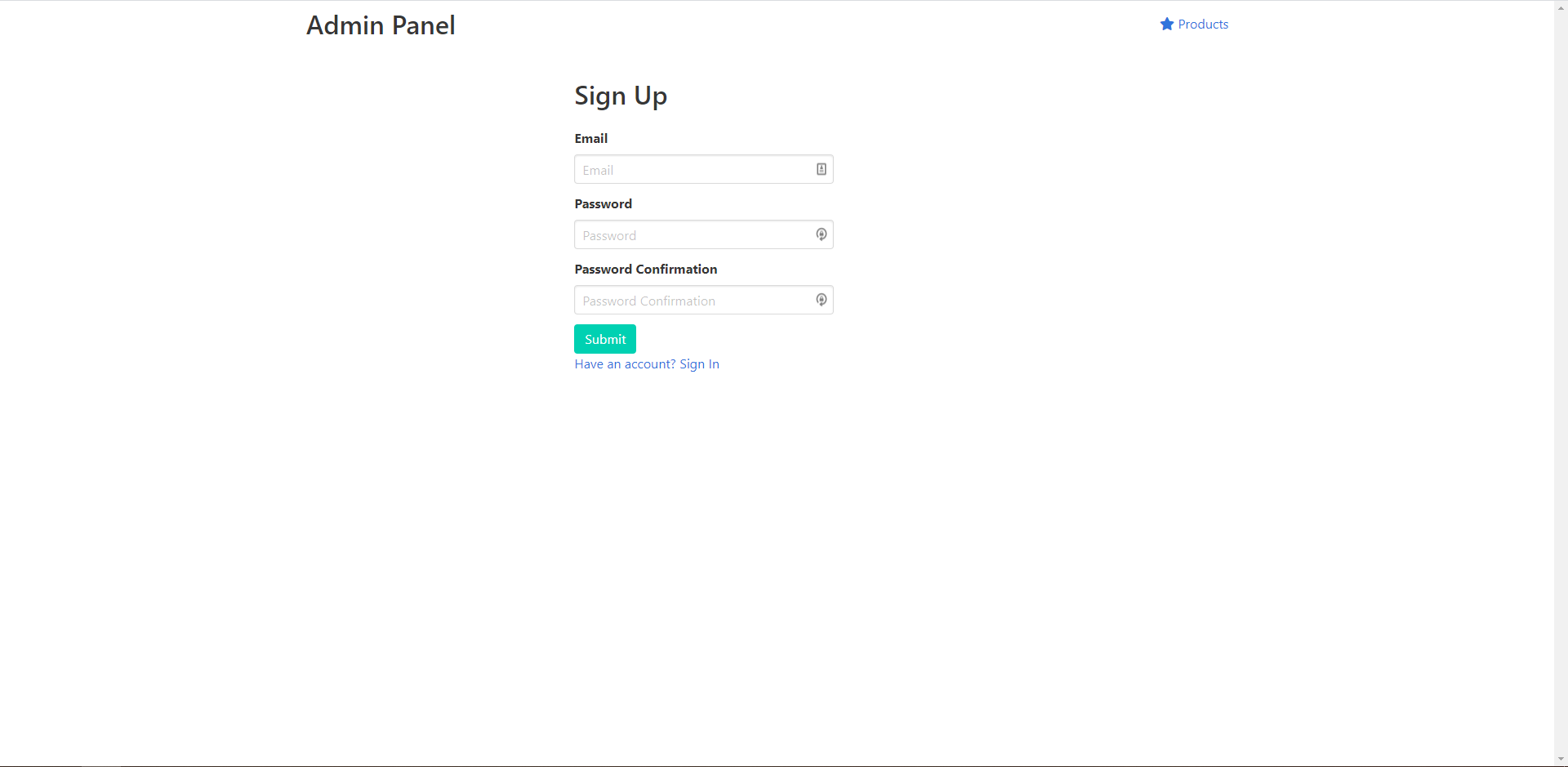
Task: Click the Sign Up page title
Action: (x=620, y=96)
